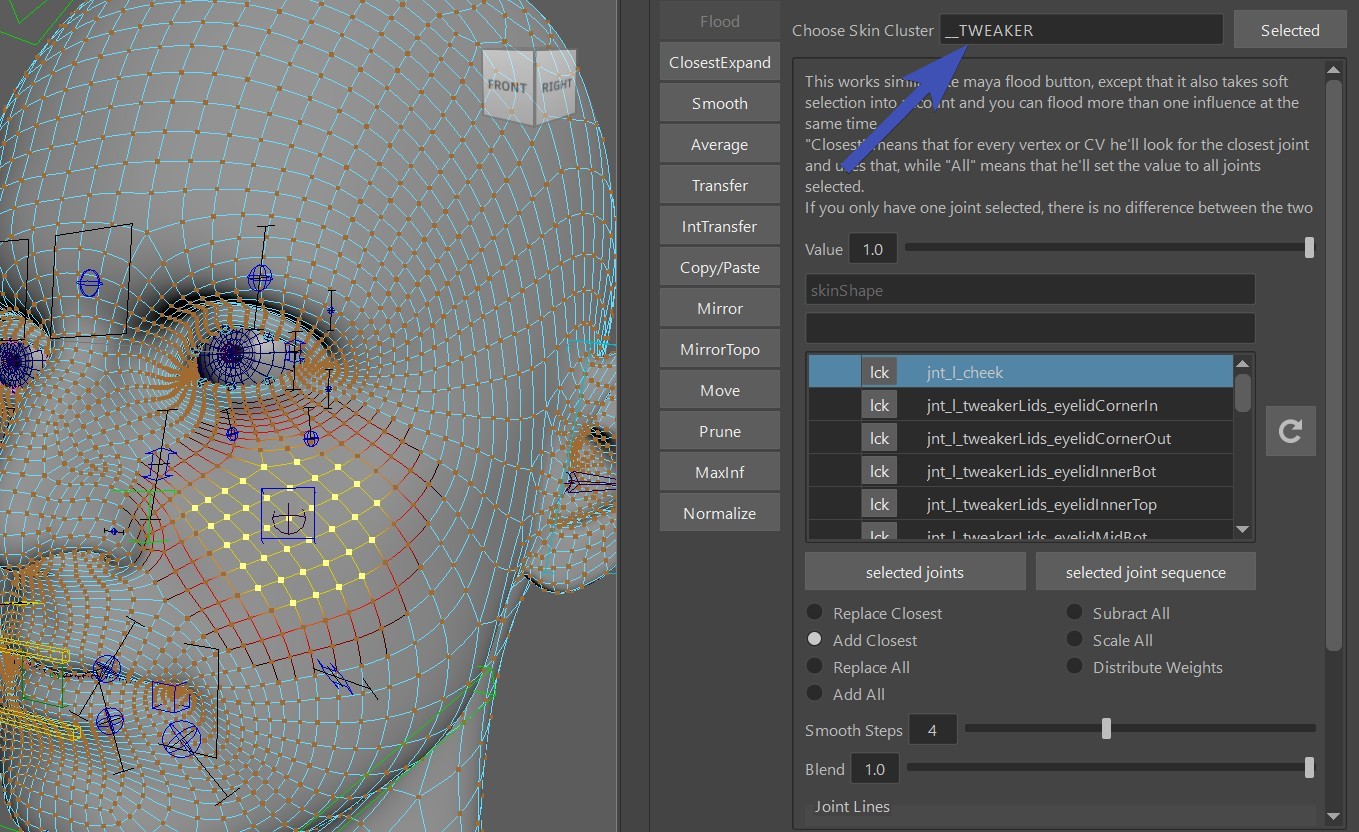Select jnt_l_tweakerLids_eyelidInnerBot in list
The height and width of the screenshot is (832, 1359).
coord(1020,471)
